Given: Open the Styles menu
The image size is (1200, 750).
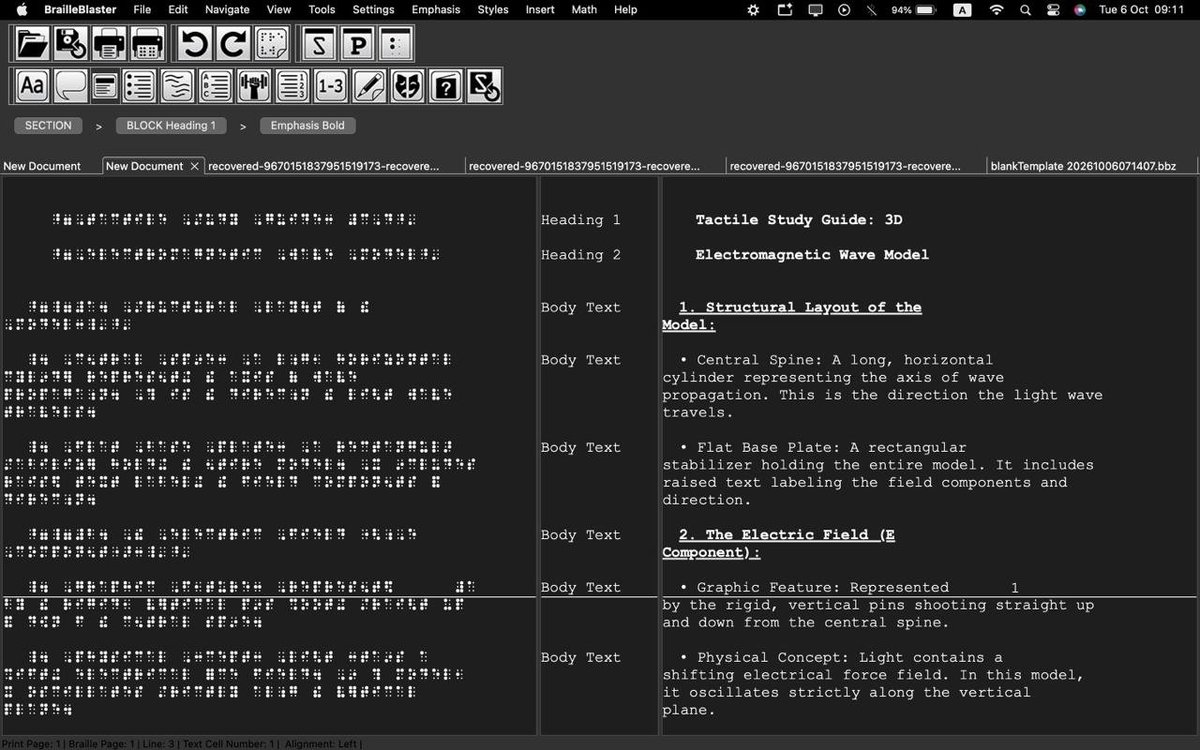Looking at the screenshot, I should pyautogui.click(x=493, y=10).
